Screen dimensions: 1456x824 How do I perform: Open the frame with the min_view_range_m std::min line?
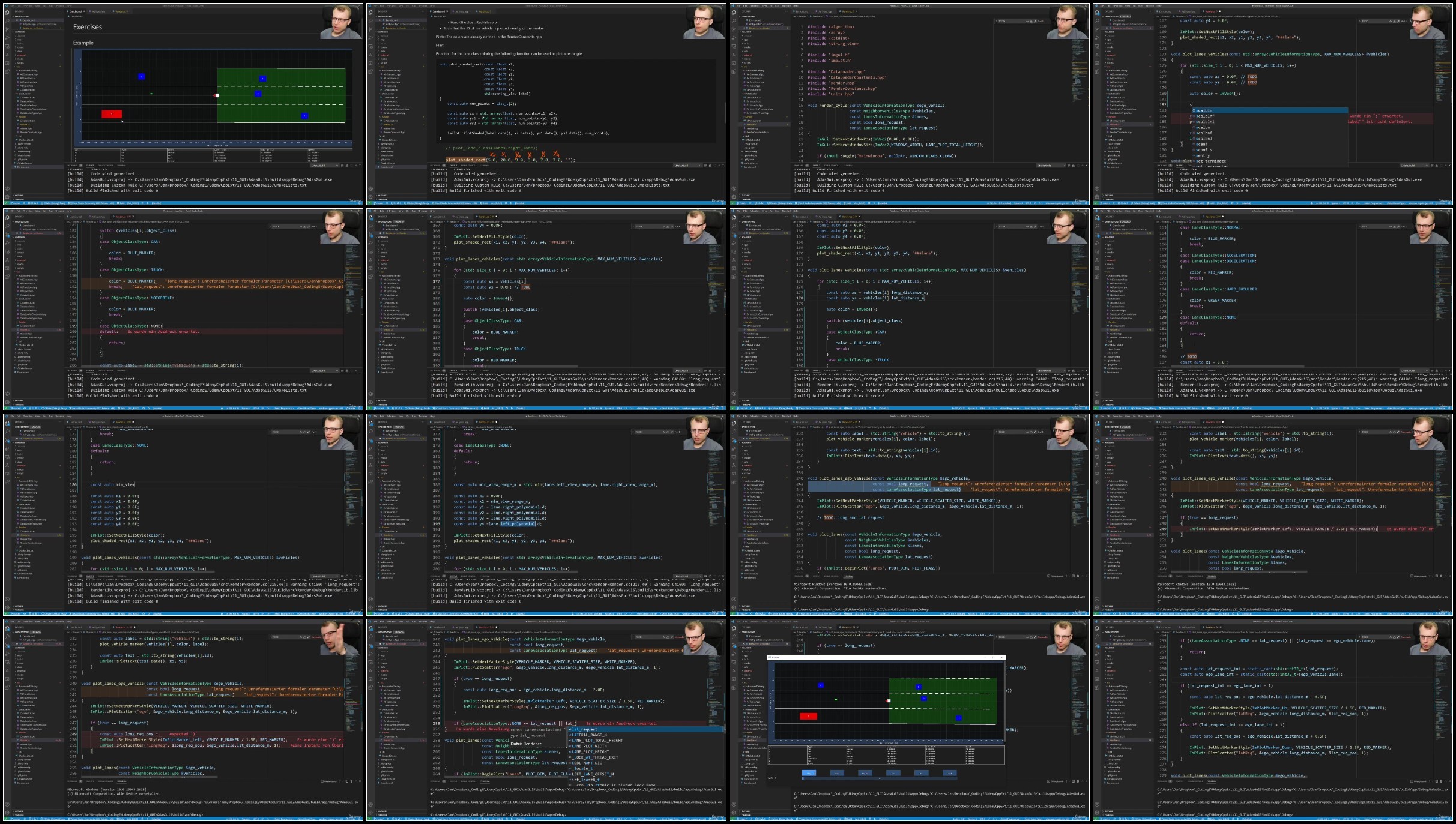pos(546,514)
